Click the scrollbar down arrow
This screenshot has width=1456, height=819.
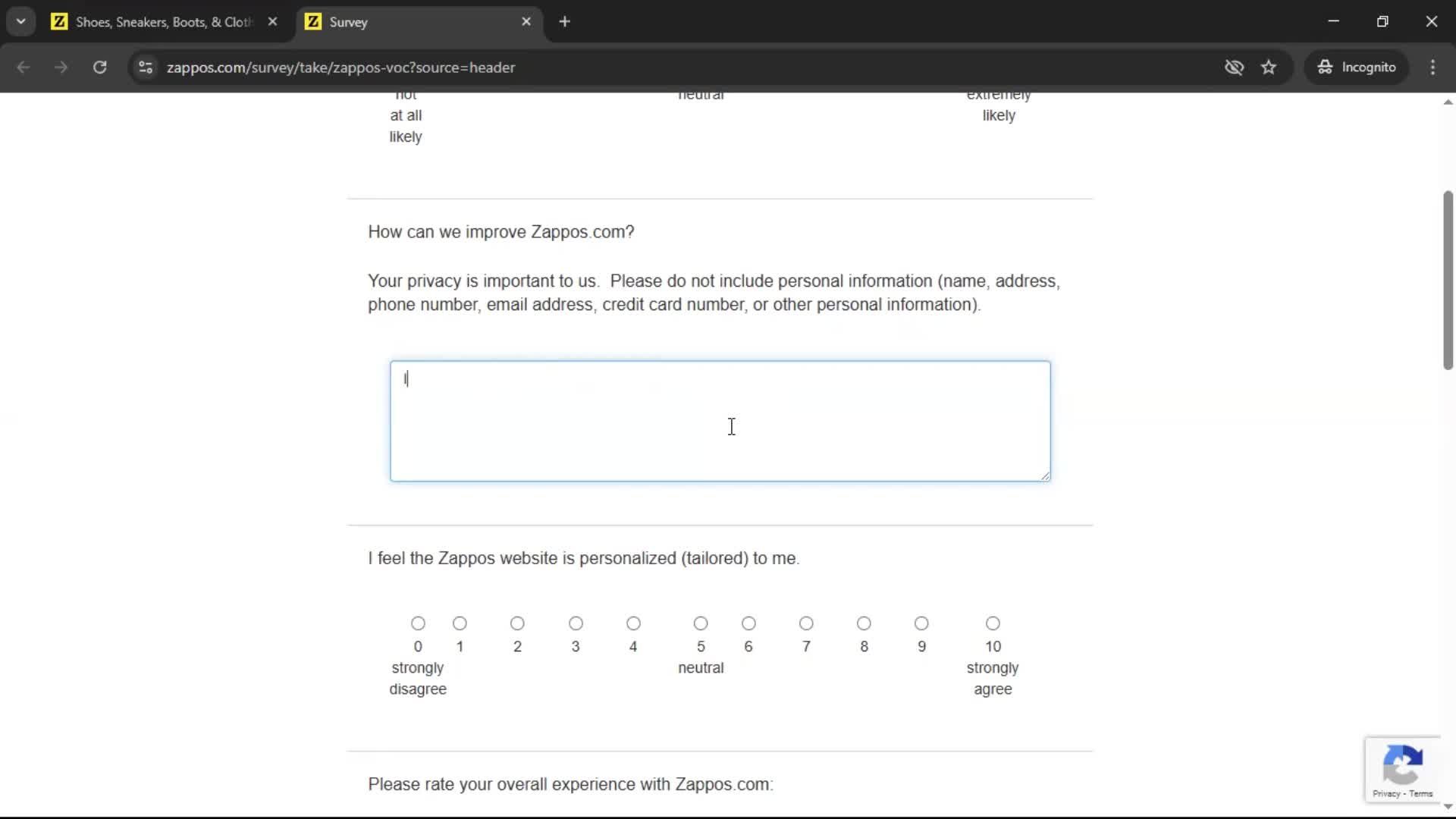coord(1448,806)
